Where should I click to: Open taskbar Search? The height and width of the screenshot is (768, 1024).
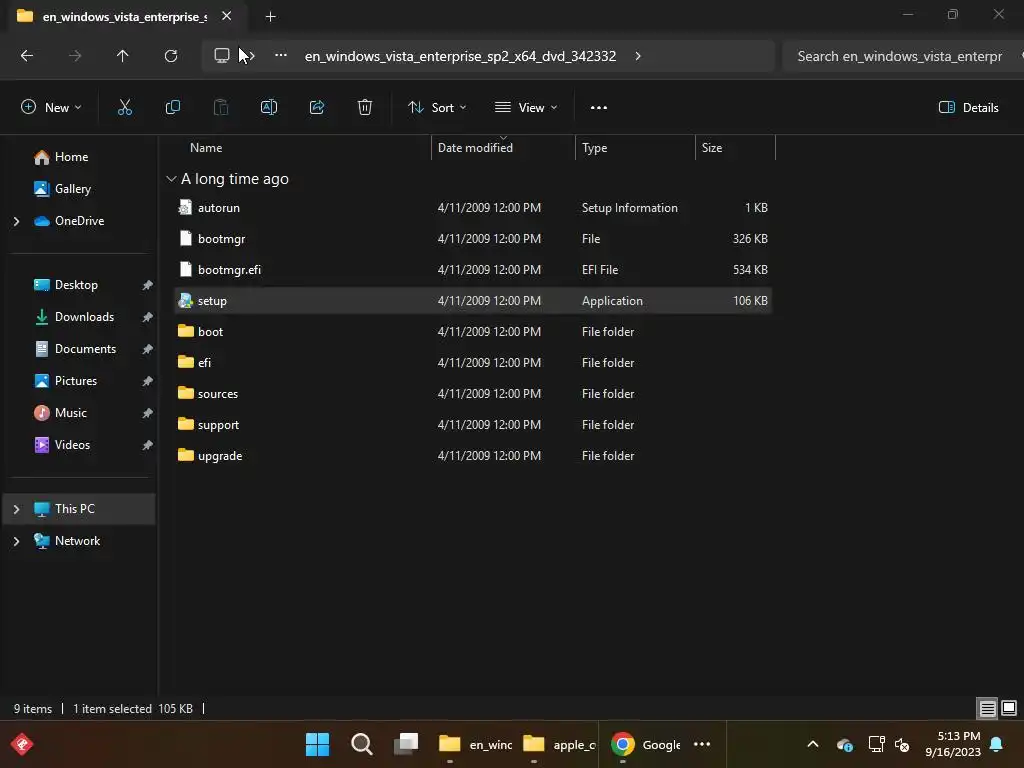click(362, 744)
